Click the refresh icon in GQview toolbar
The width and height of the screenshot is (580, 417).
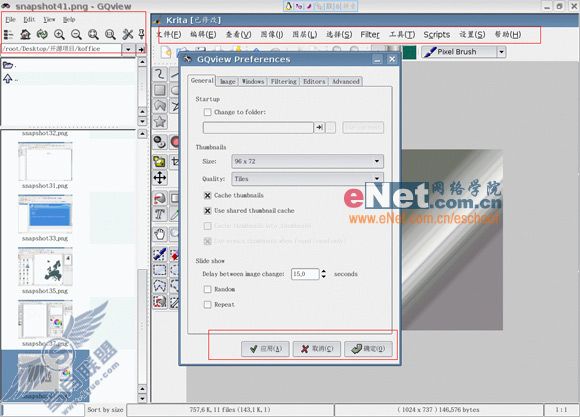point(42,34)
